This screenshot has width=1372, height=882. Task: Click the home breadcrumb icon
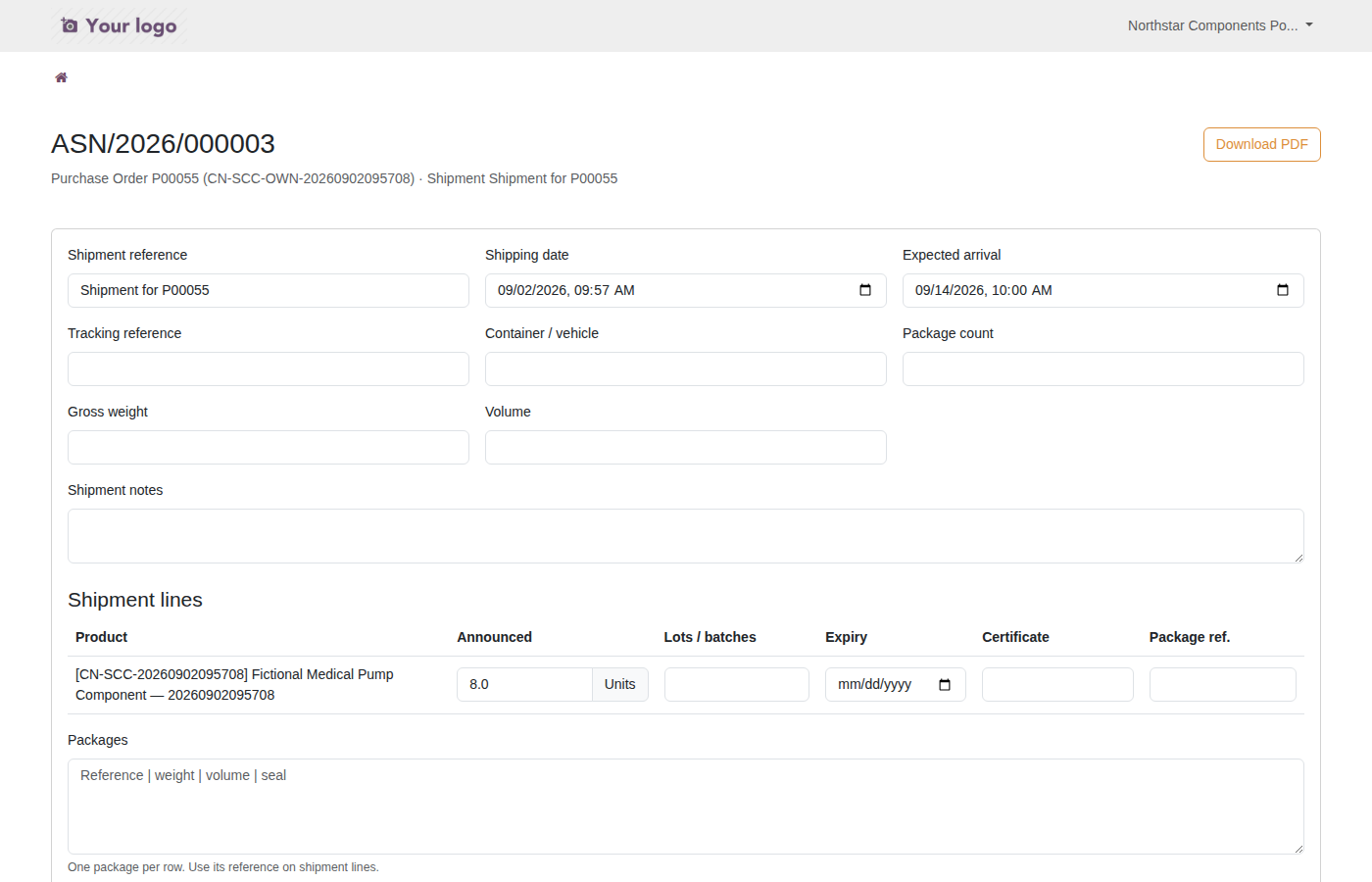pos(61,77)
